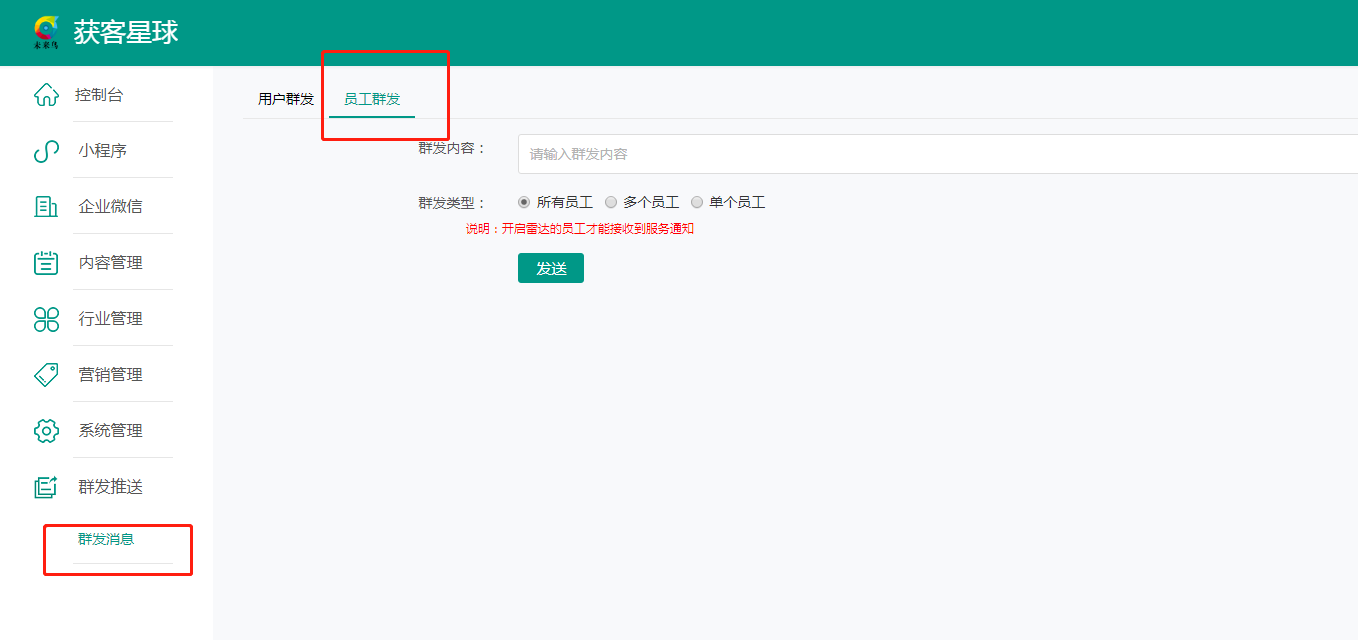Click the 小程序 icon in sidebar
1358x640 pixels.
(46, 151)
